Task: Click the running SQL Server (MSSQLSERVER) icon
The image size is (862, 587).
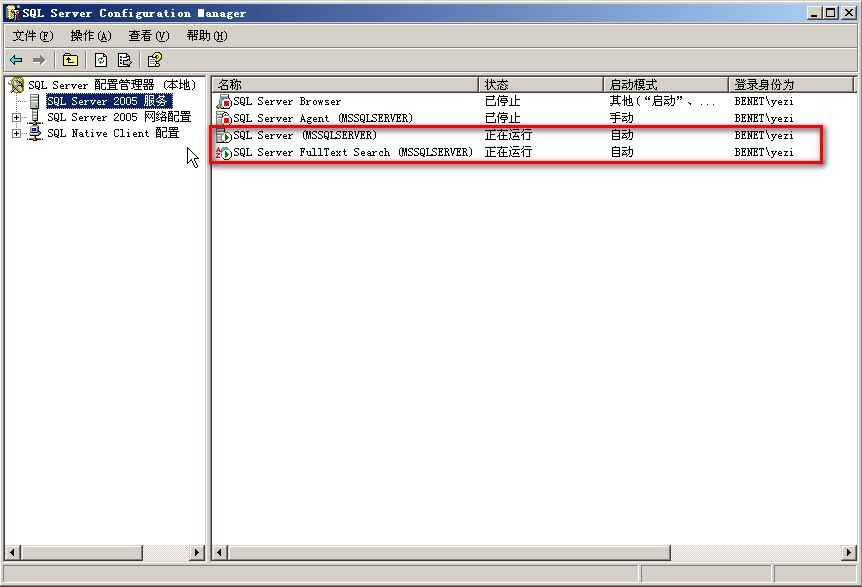Action: tap(224, 135)
